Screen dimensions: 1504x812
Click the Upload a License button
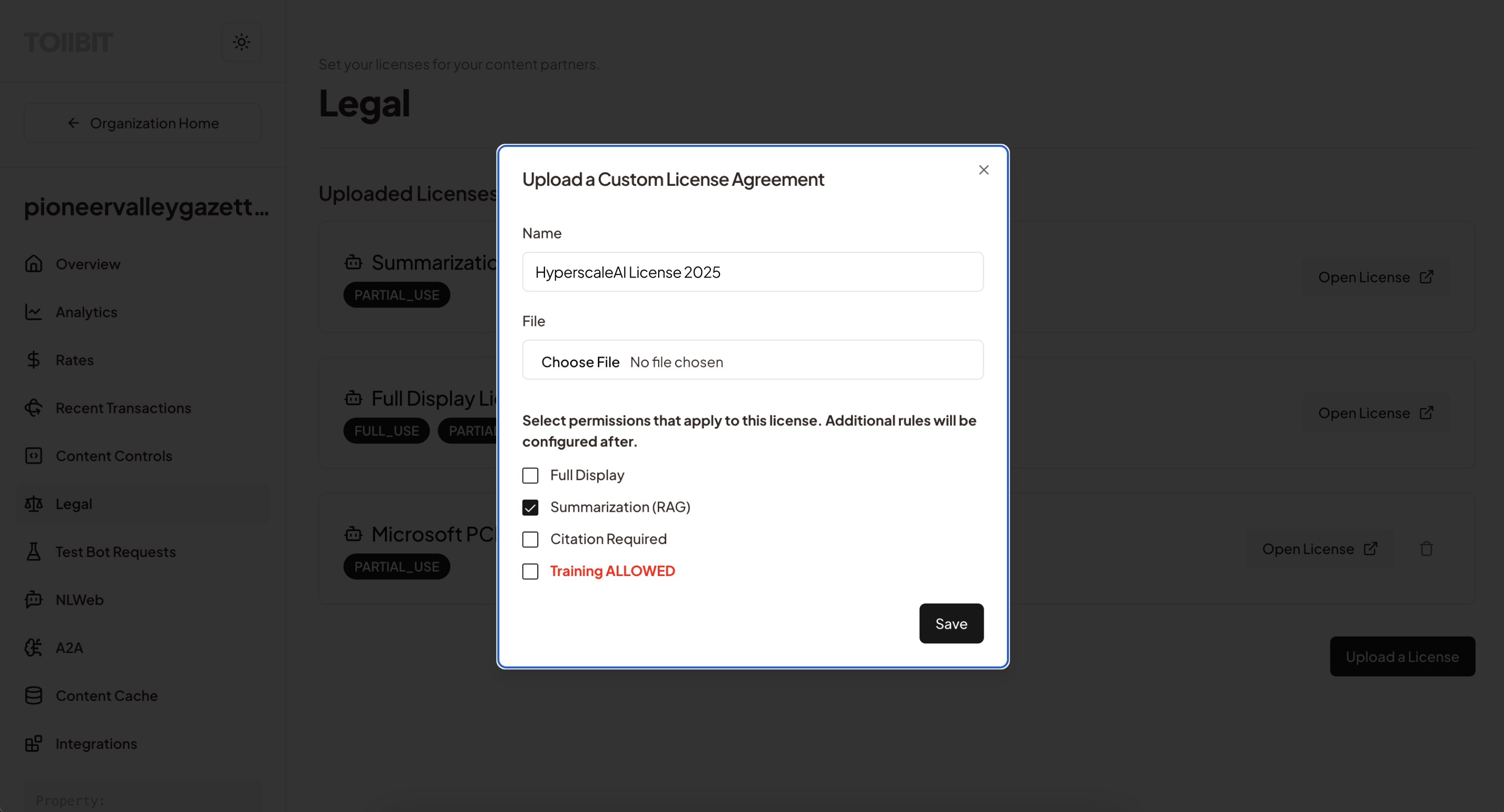point(1402,656)
